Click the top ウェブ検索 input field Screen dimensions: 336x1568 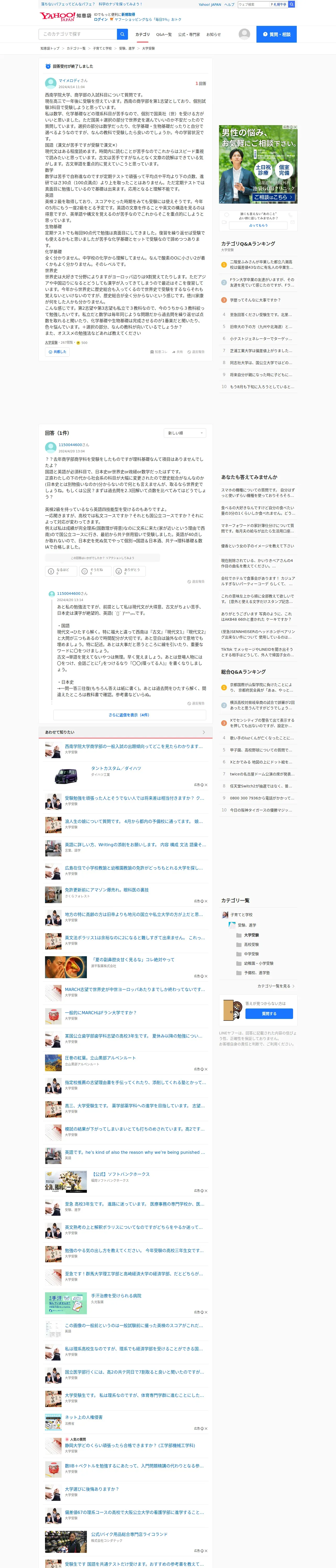point(254,4)
